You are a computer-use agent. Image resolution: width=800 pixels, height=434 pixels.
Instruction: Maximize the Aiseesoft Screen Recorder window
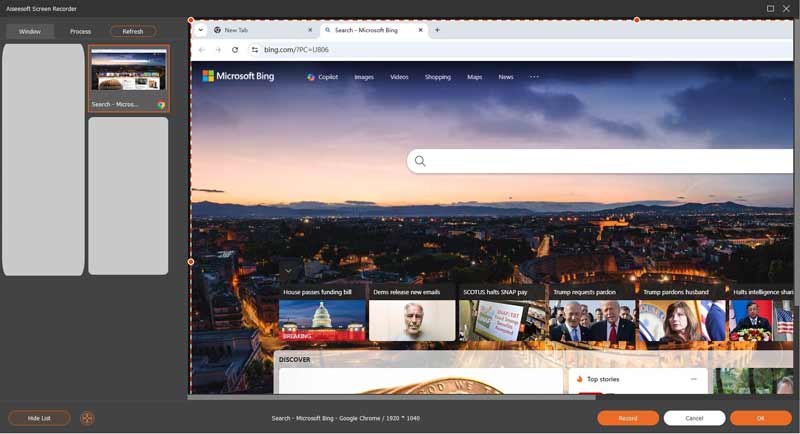(x=770, y=8)
